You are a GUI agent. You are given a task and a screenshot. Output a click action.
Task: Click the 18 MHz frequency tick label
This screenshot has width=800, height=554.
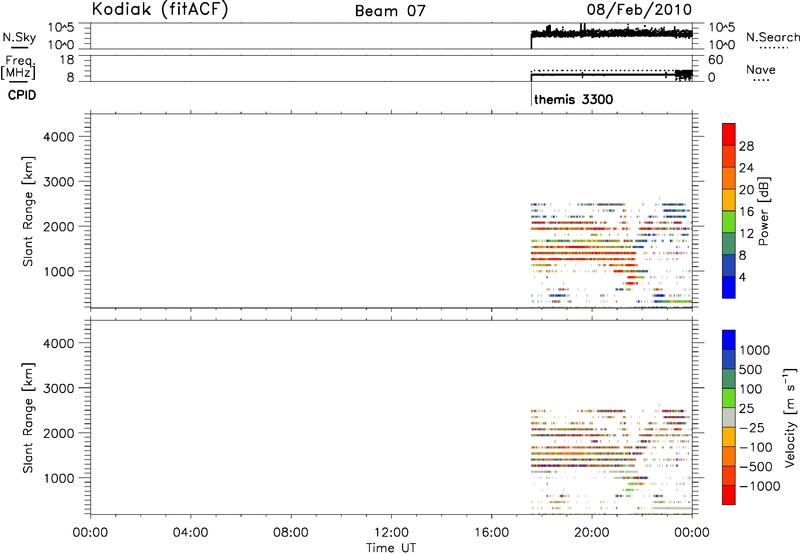pyautogui.click(x=67, y=60)
